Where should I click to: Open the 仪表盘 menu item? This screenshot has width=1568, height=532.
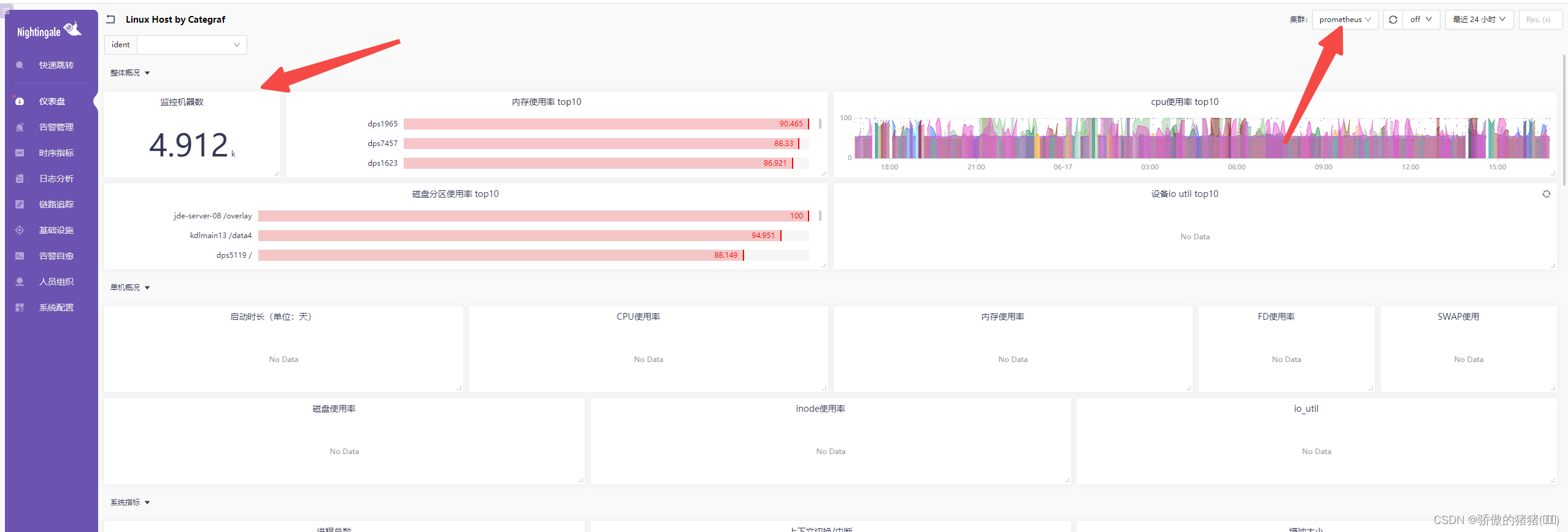click(52, 101)
